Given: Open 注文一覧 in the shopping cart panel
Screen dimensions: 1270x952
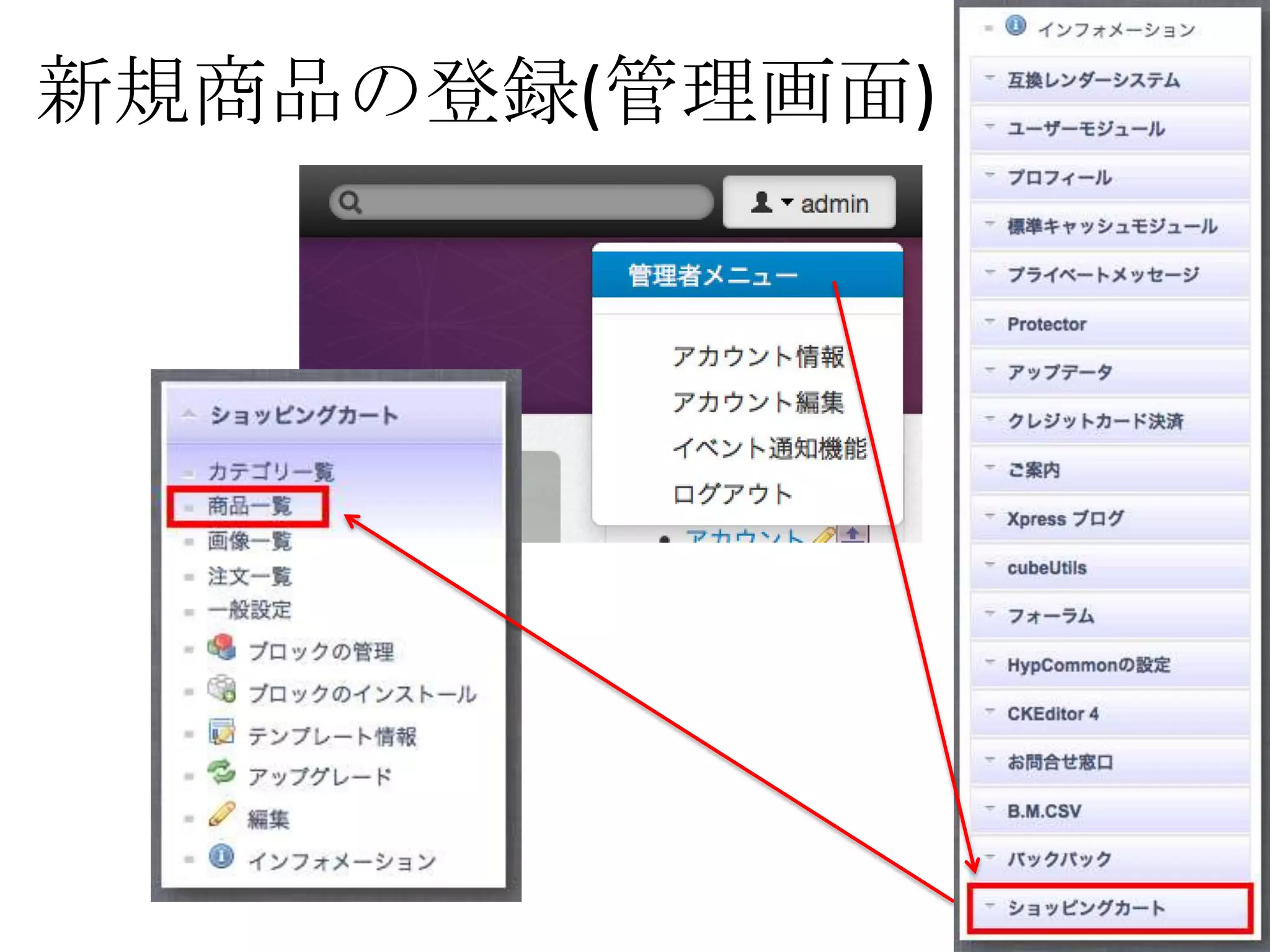Looking at the screenshot, I should (x=249, y=576).
